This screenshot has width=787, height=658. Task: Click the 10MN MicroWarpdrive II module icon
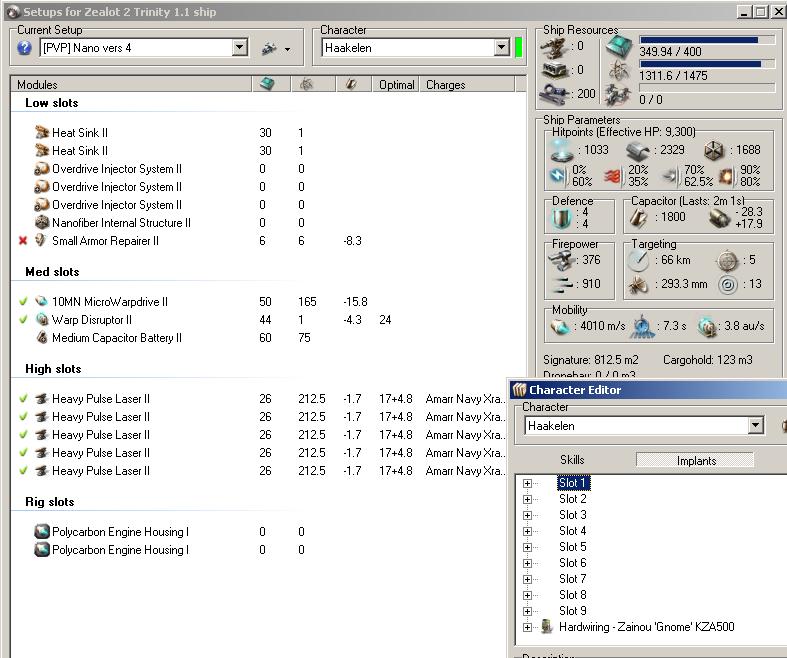tap(41, 302)
